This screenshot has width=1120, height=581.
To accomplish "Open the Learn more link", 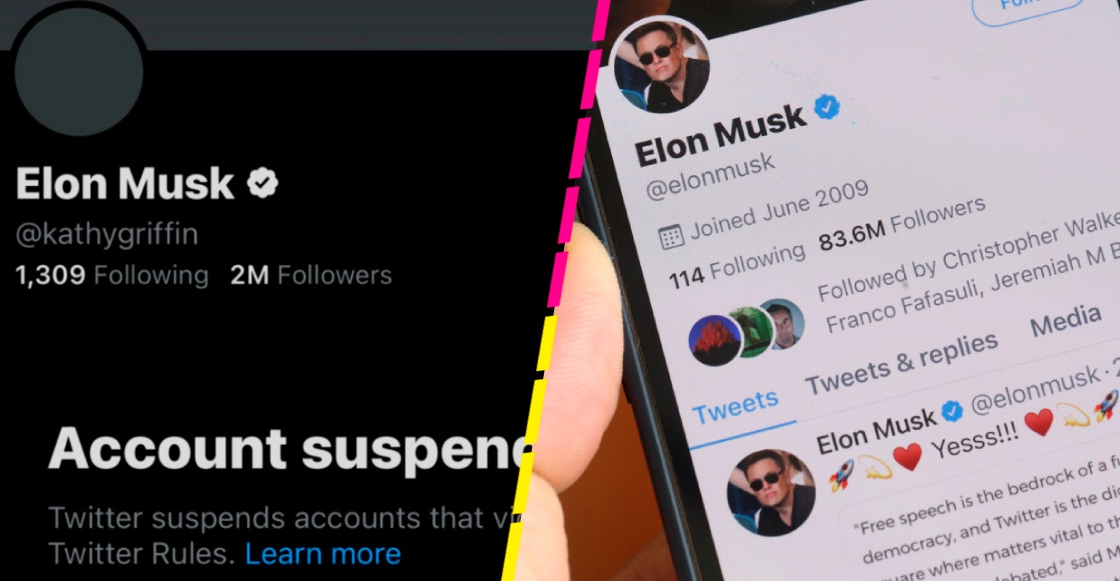I will (322, 553).
